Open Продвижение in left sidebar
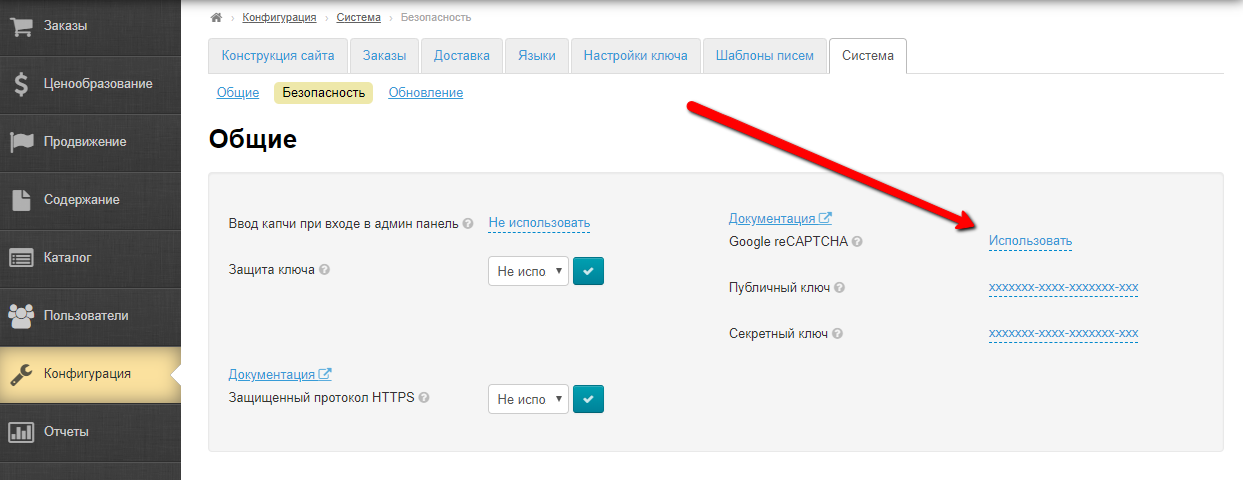Viewport: 1243px width, 480px height. tap(90, 142)
